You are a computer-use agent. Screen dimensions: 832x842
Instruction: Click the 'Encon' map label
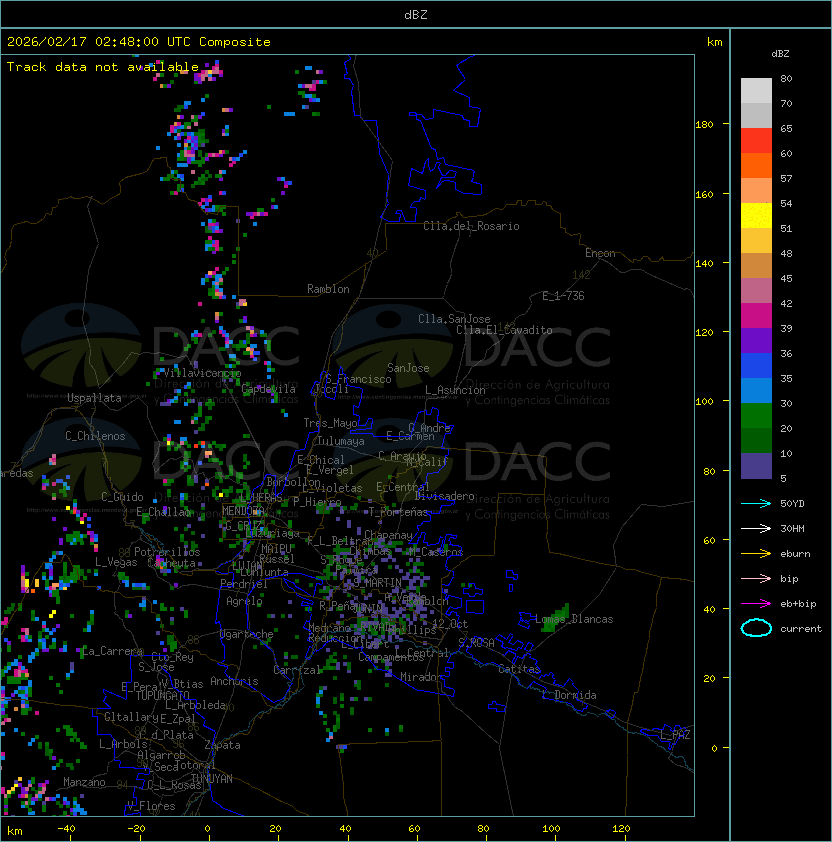point(600,253)
